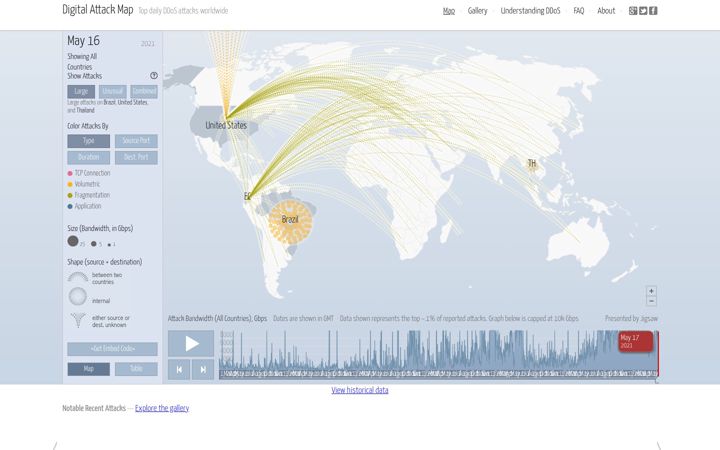The width and height of the screenshot is (720, 450).
Task: Click the Digital Attack Map title
Action: [98, 10]
